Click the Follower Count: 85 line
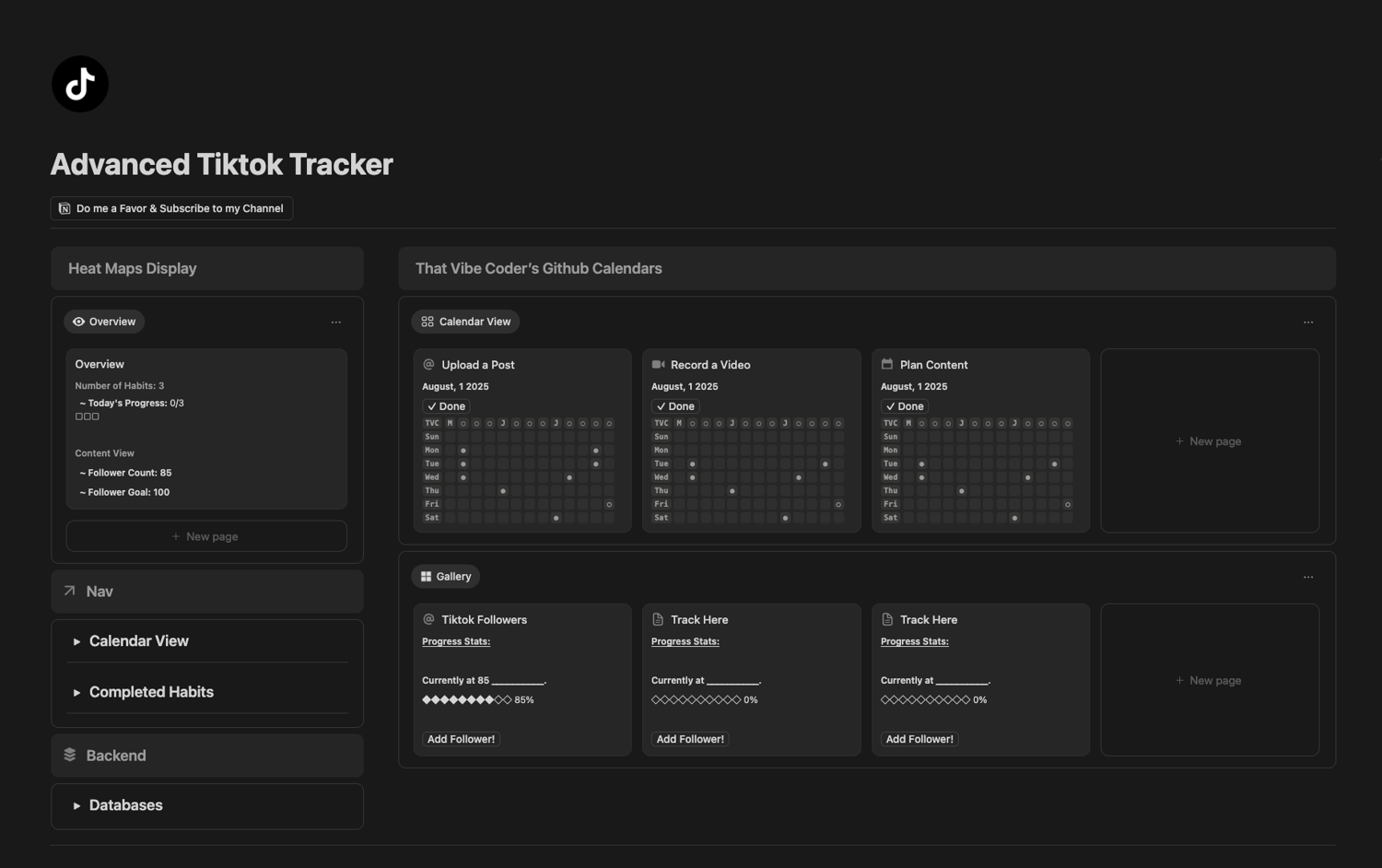The height and width of the screenshot is (868, 1382). tap(125, 473)
